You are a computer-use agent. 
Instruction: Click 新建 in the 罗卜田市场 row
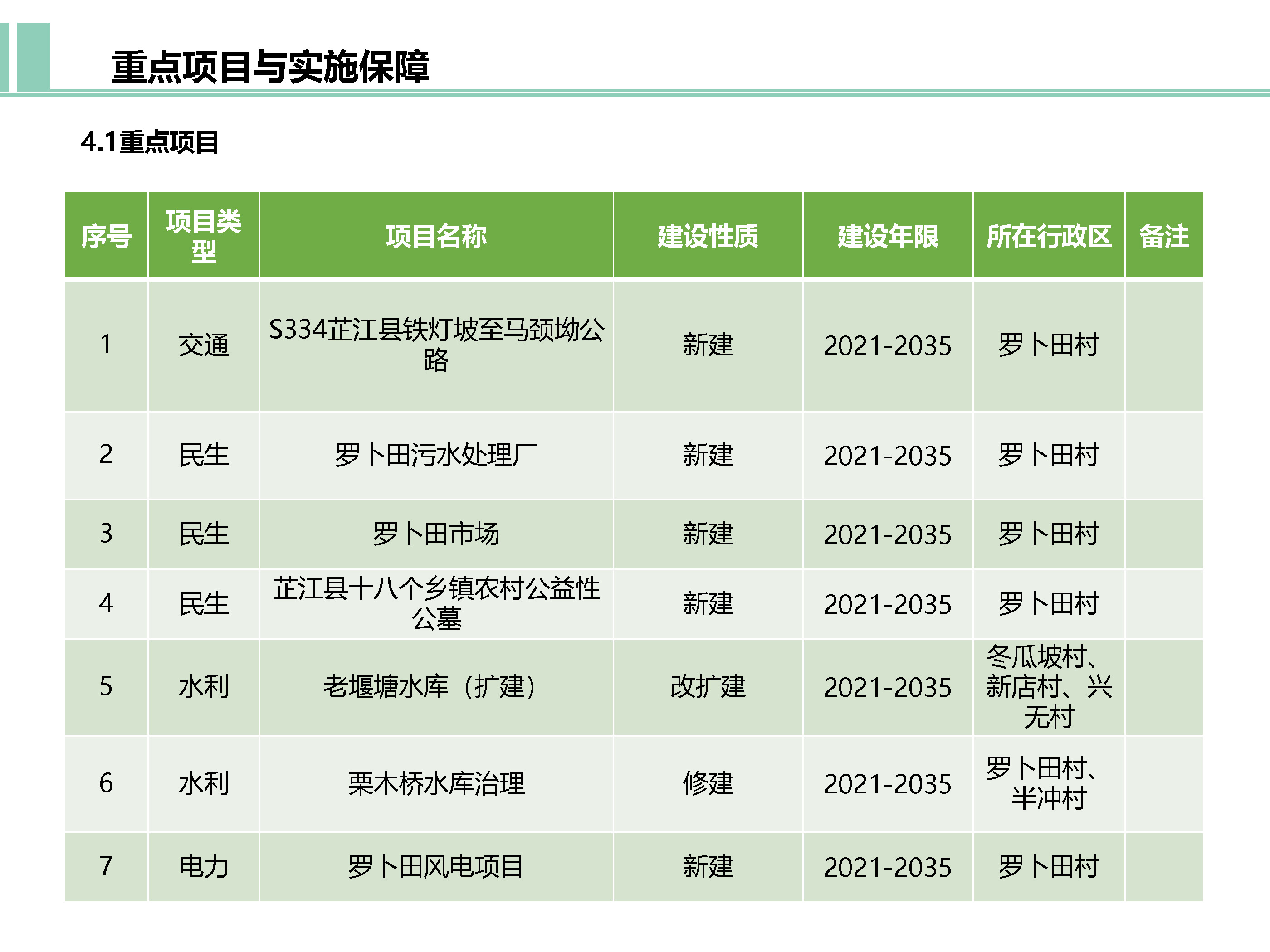point(708,534)
